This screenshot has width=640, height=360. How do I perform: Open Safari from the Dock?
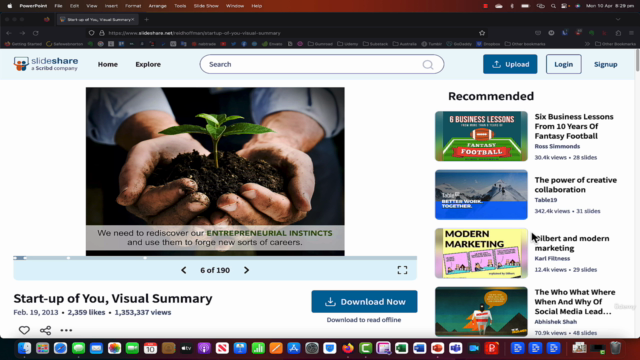click(60, 348)
